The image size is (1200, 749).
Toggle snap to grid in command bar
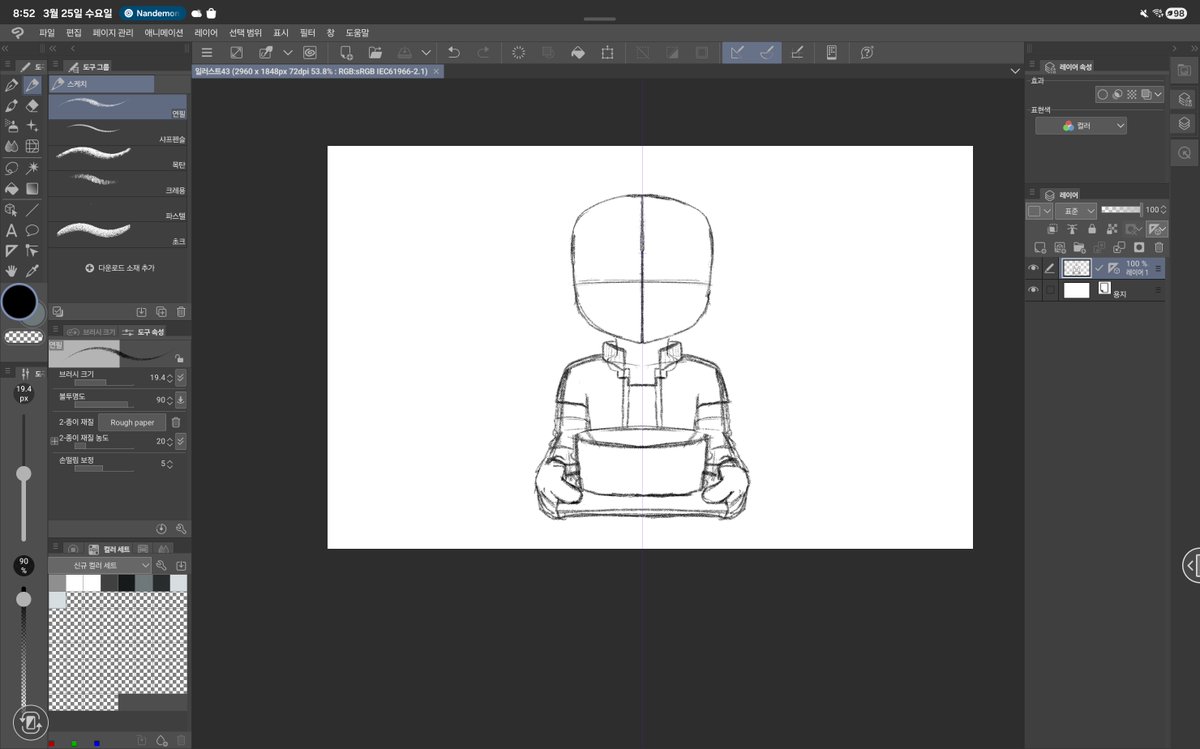pos(797,52)
